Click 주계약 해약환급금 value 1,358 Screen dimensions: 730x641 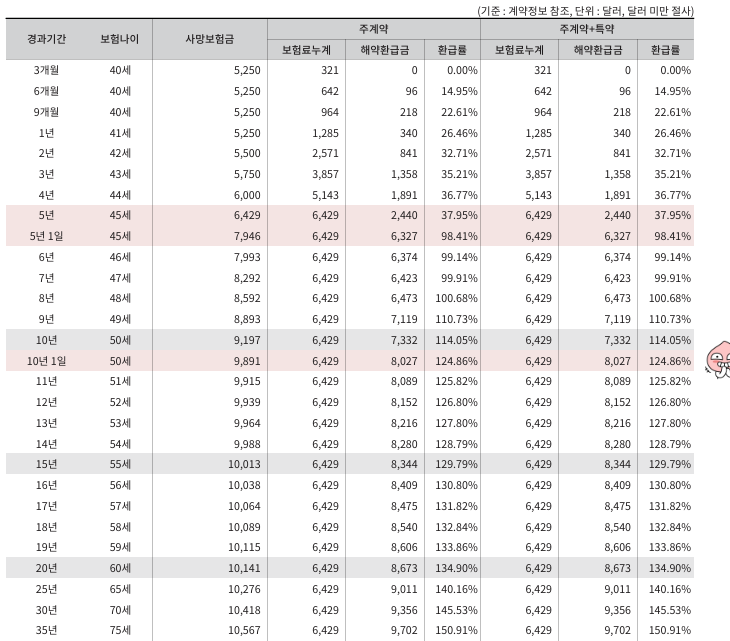404,174
